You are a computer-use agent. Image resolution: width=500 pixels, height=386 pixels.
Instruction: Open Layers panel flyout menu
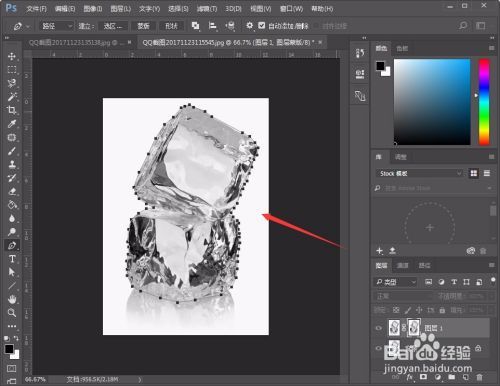(492, 265)
